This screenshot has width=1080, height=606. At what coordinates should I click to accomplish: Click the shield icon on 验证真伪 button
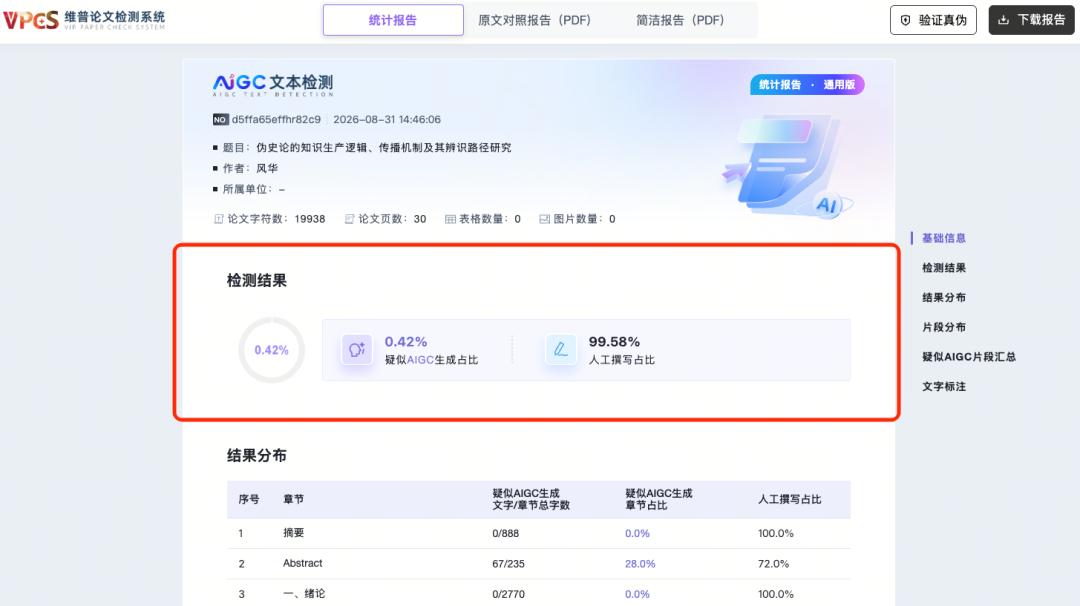point(906,21)
